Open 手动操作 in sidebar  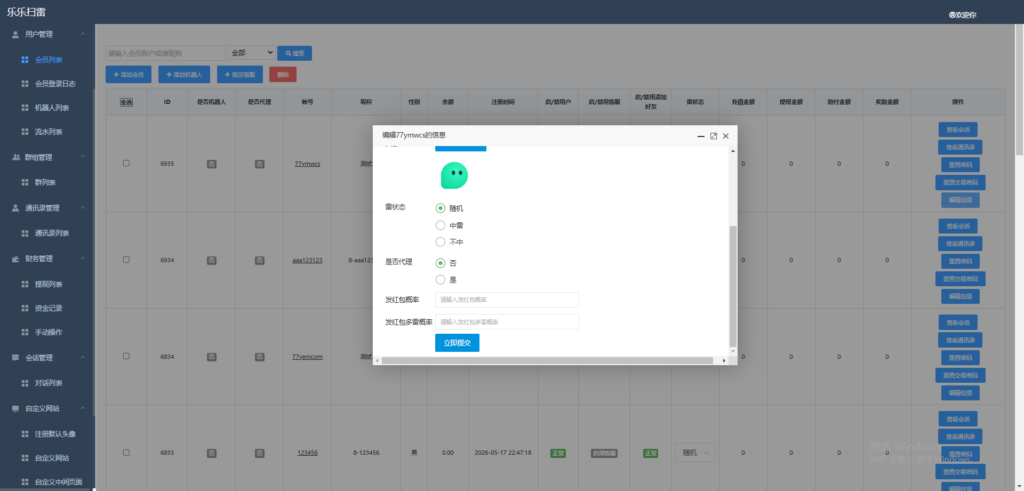tap(49, 332)
